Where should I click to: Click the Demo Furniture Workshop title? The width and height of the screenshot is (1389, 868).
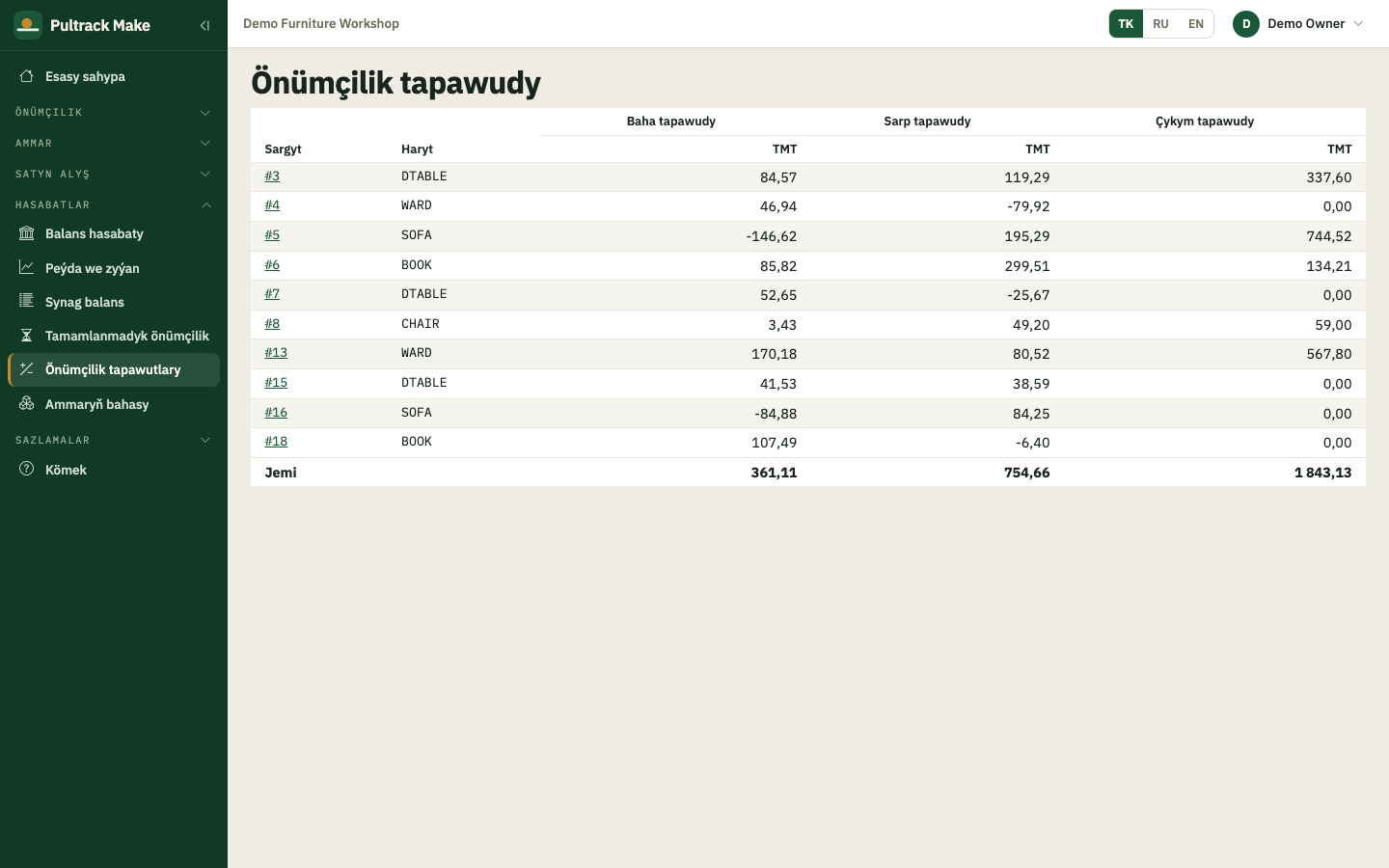321,23
